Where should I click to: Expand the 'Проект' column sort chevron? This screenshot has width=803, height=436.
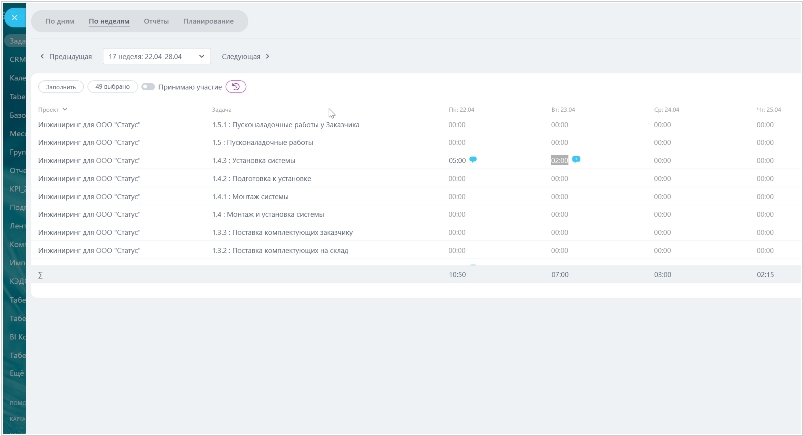tap(65, 109)
